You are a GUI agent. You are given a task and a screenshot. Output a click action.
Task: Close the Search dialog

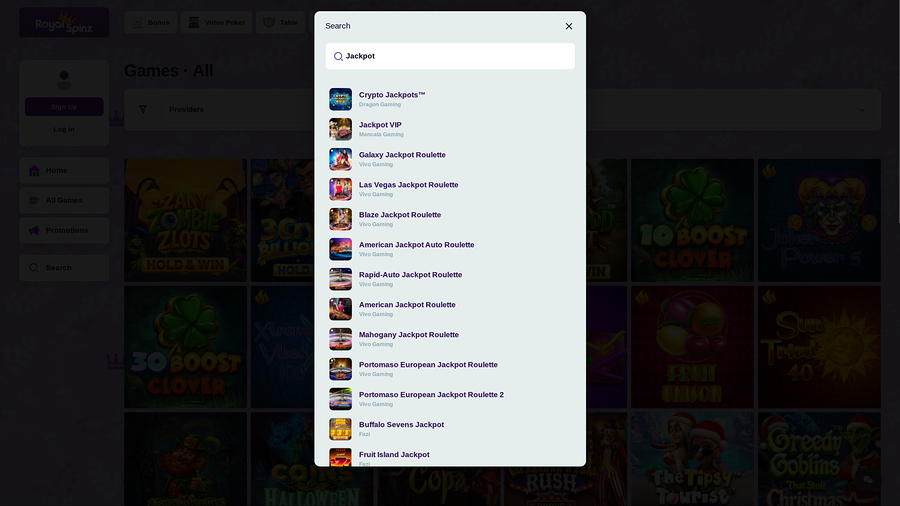pos(569,26)
